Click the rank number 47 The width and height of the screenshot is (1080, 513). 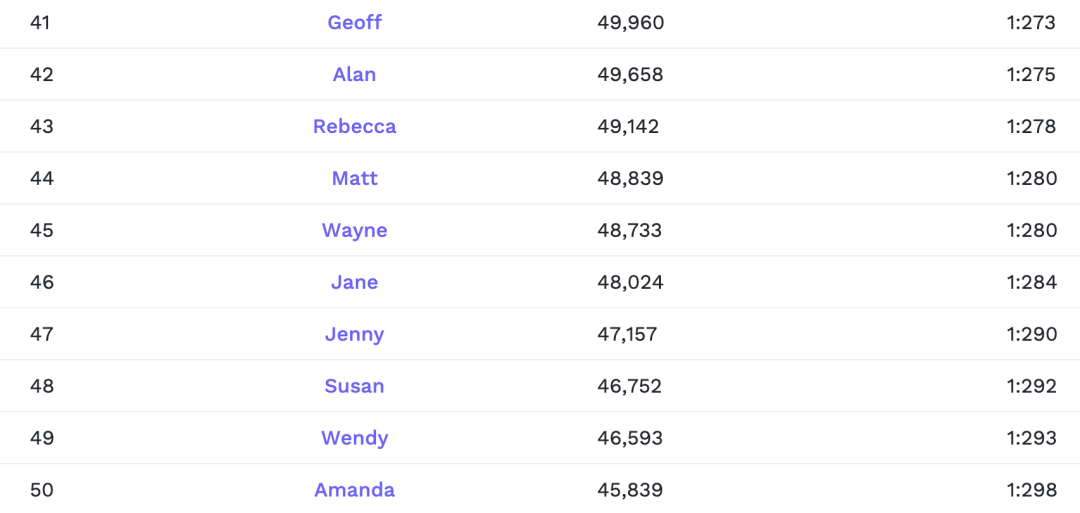tap(42, 334)
